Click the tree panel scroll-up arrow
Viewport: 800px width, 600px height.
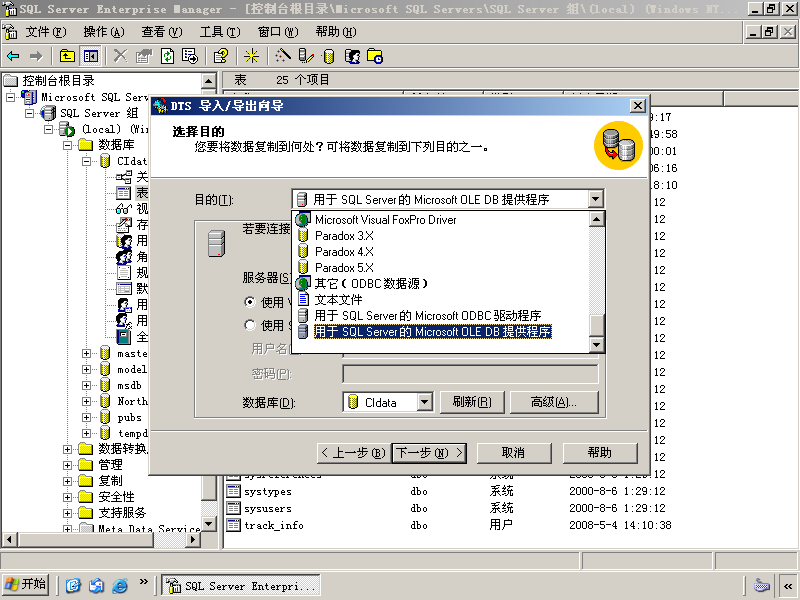click(x=209, y=81)
